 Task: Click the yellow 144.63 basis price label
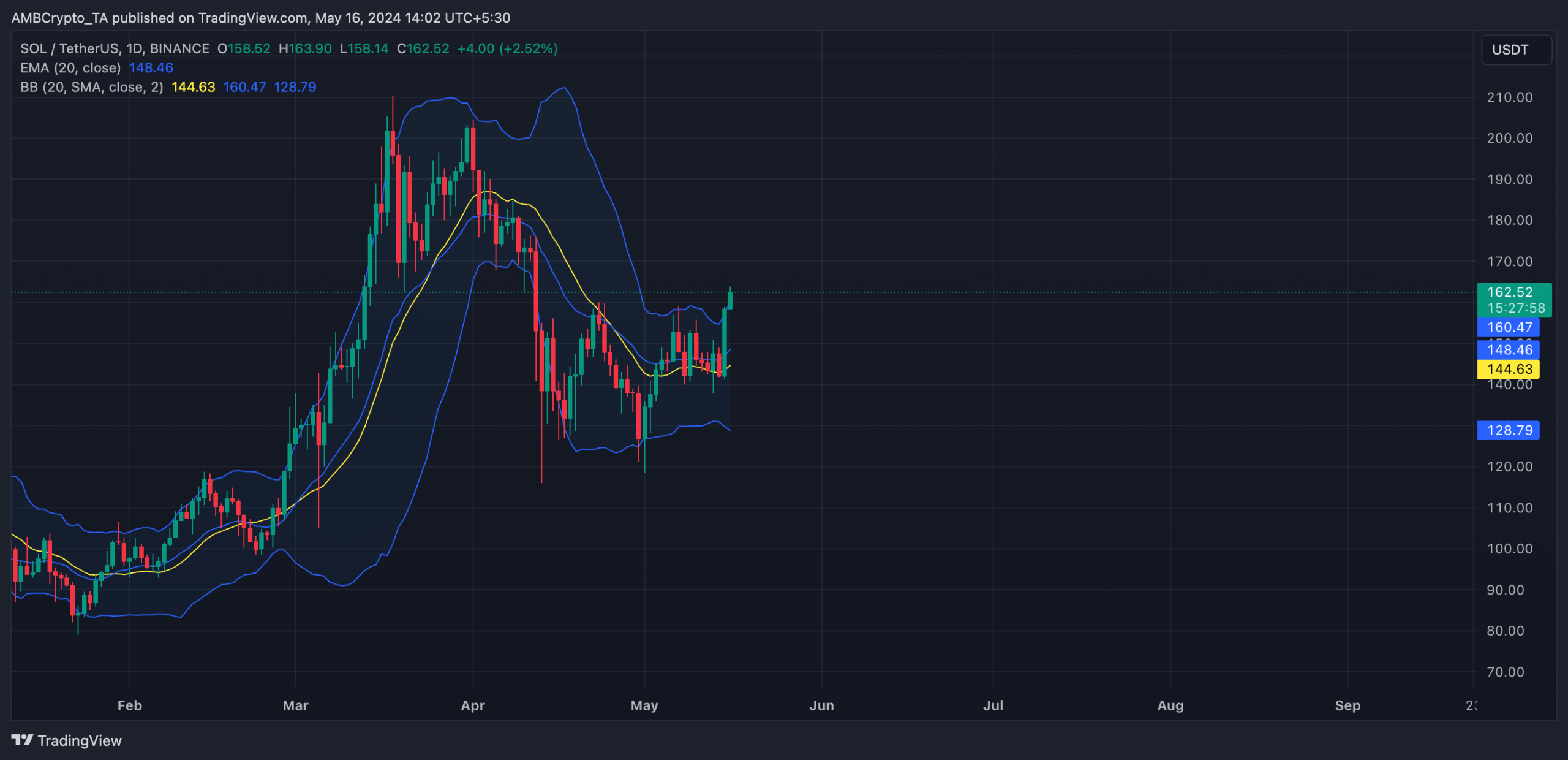click(1508, 369)
